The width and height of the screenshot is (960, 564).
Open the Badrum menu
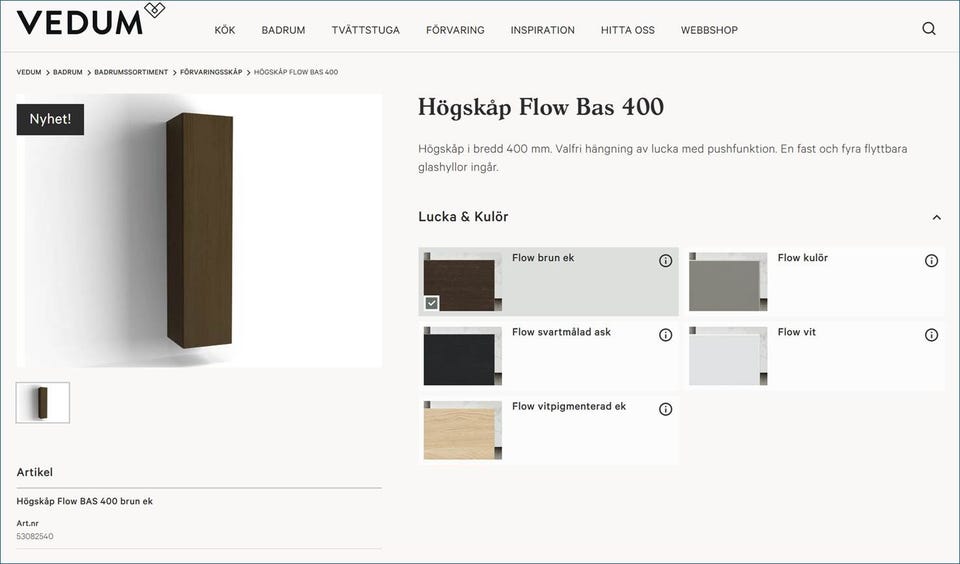point(283,30)
